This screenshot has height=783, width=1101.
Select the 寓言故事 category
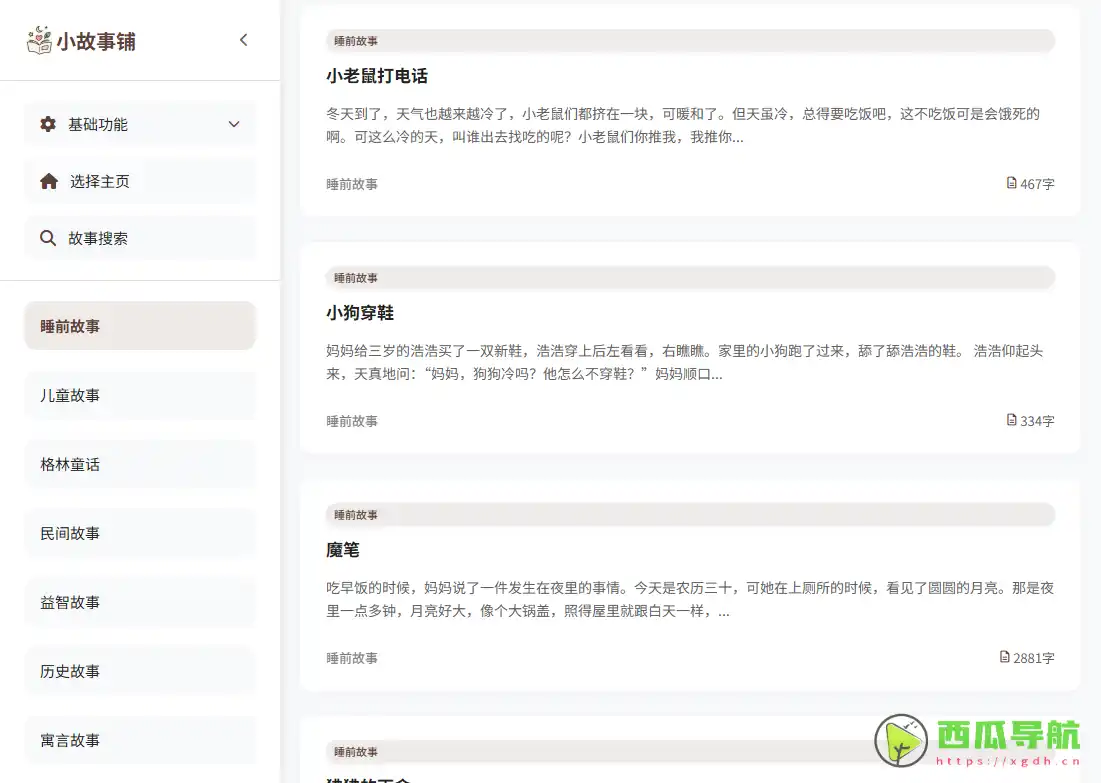click(139, 740)
